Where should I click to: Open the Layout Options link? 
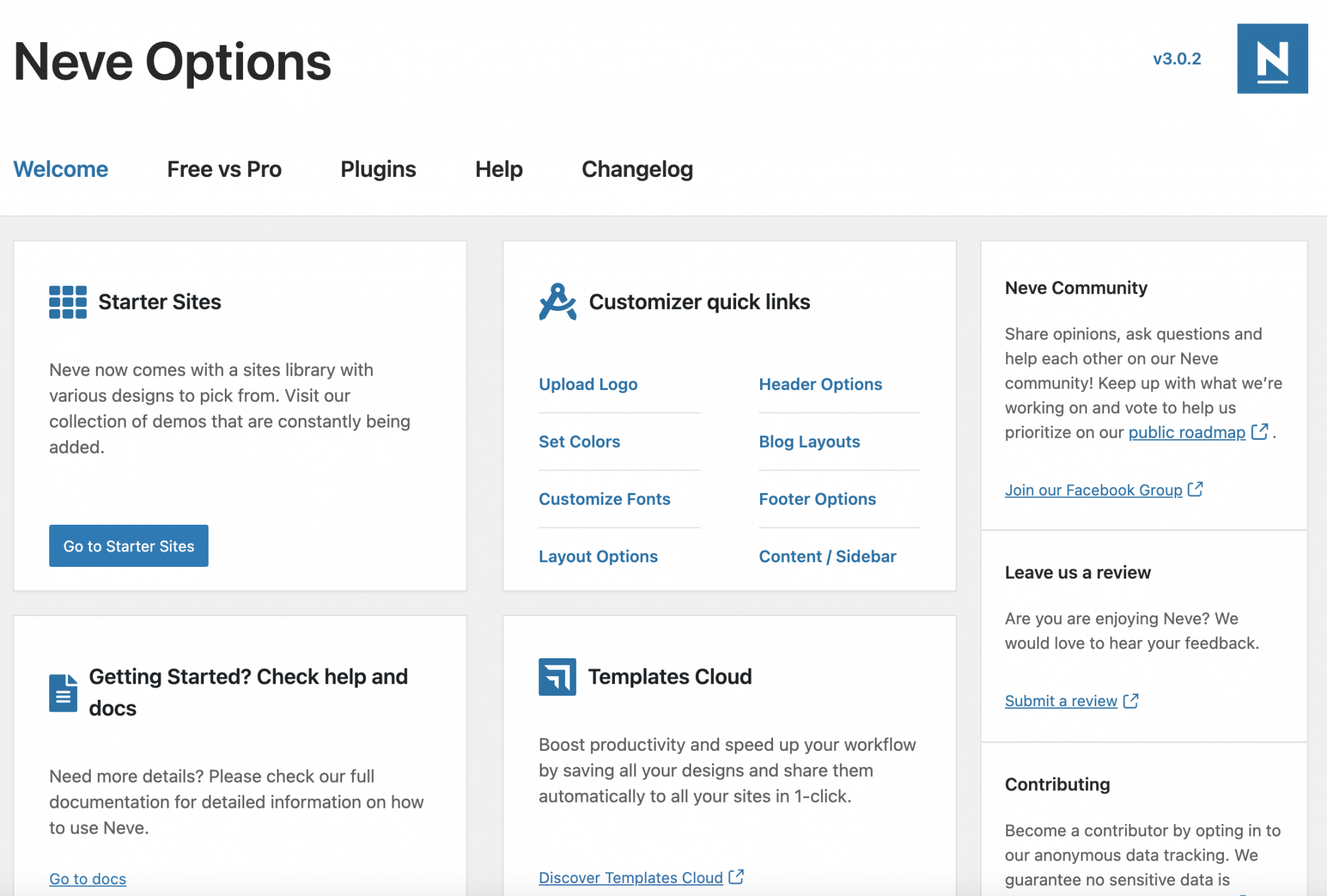pyautogui.click(x=598, y=557)
